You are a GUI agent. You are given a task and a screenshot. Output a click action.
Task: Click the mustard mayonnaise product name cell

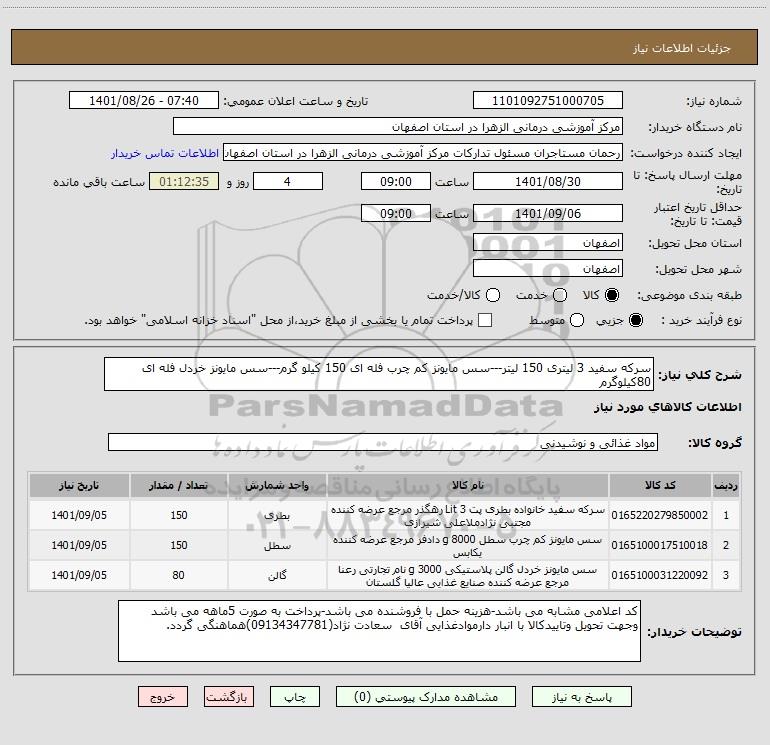(468, 576)
